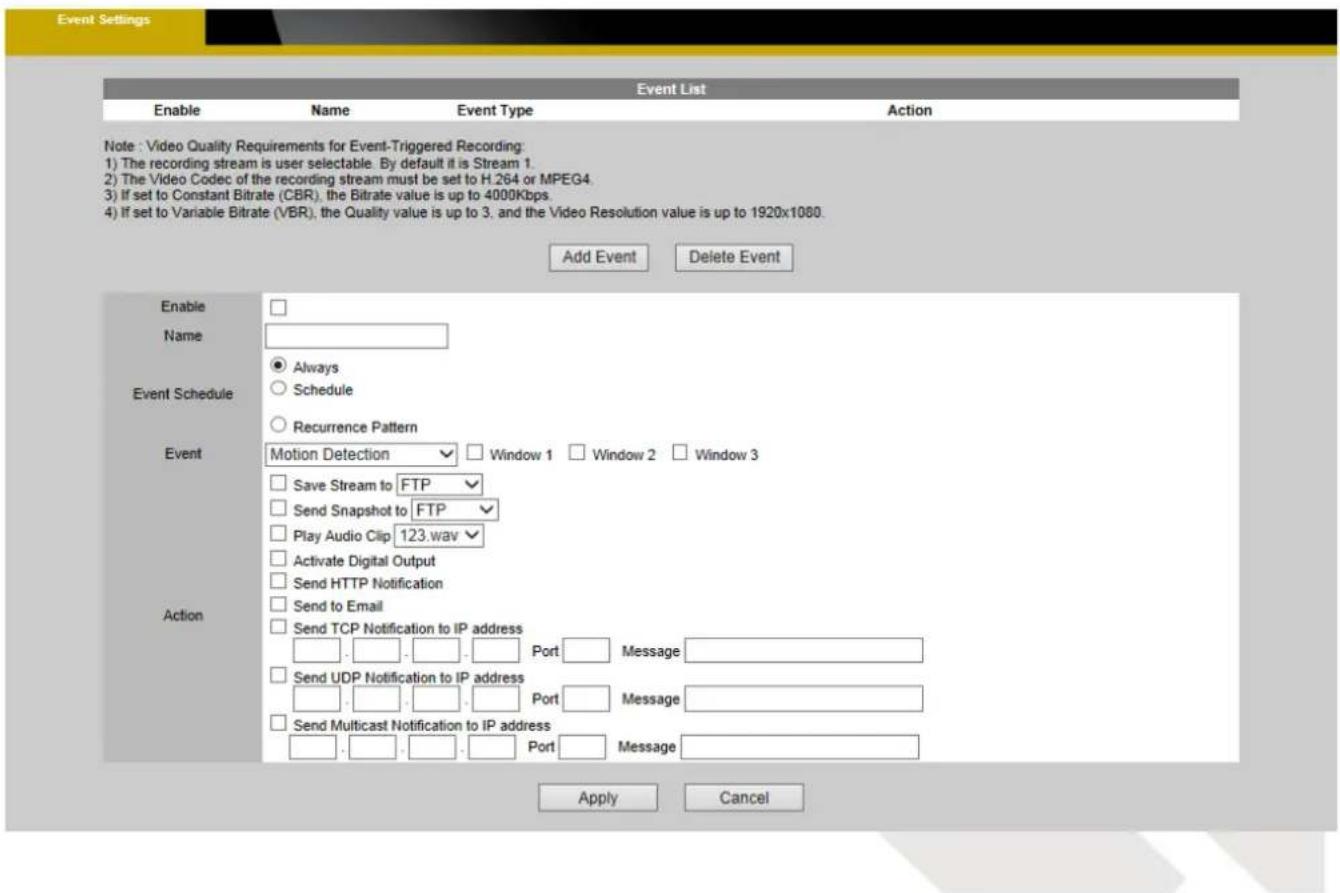Enable the Send Snapshot to checkbox
Screen dimensions: 1340x893
[x=279, y=510]
